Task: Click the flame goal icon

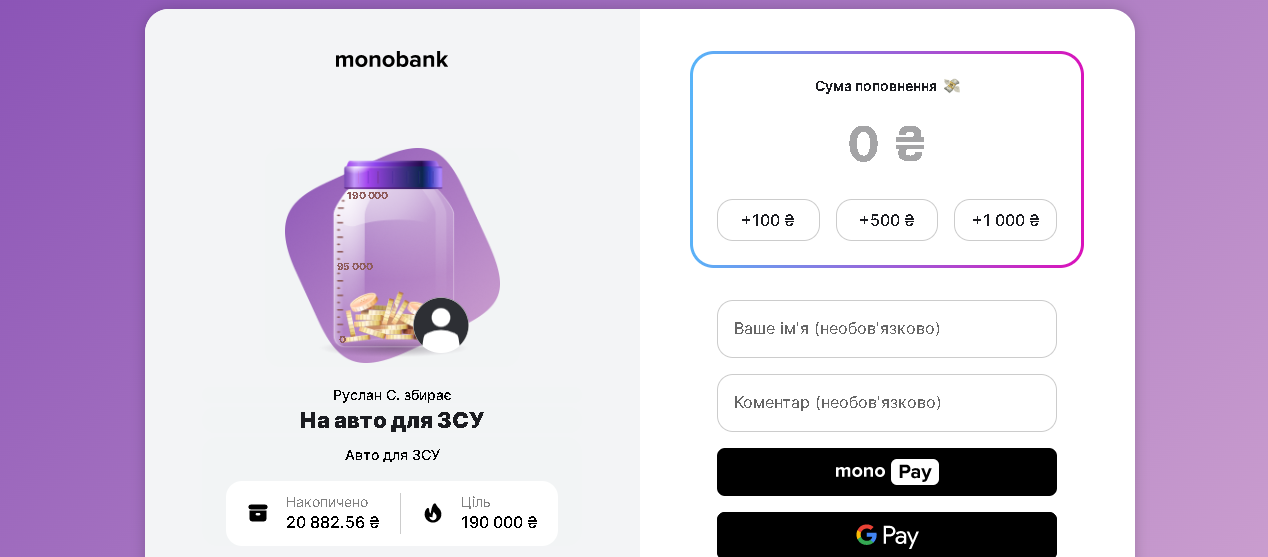Action: [x=432, y=513]
